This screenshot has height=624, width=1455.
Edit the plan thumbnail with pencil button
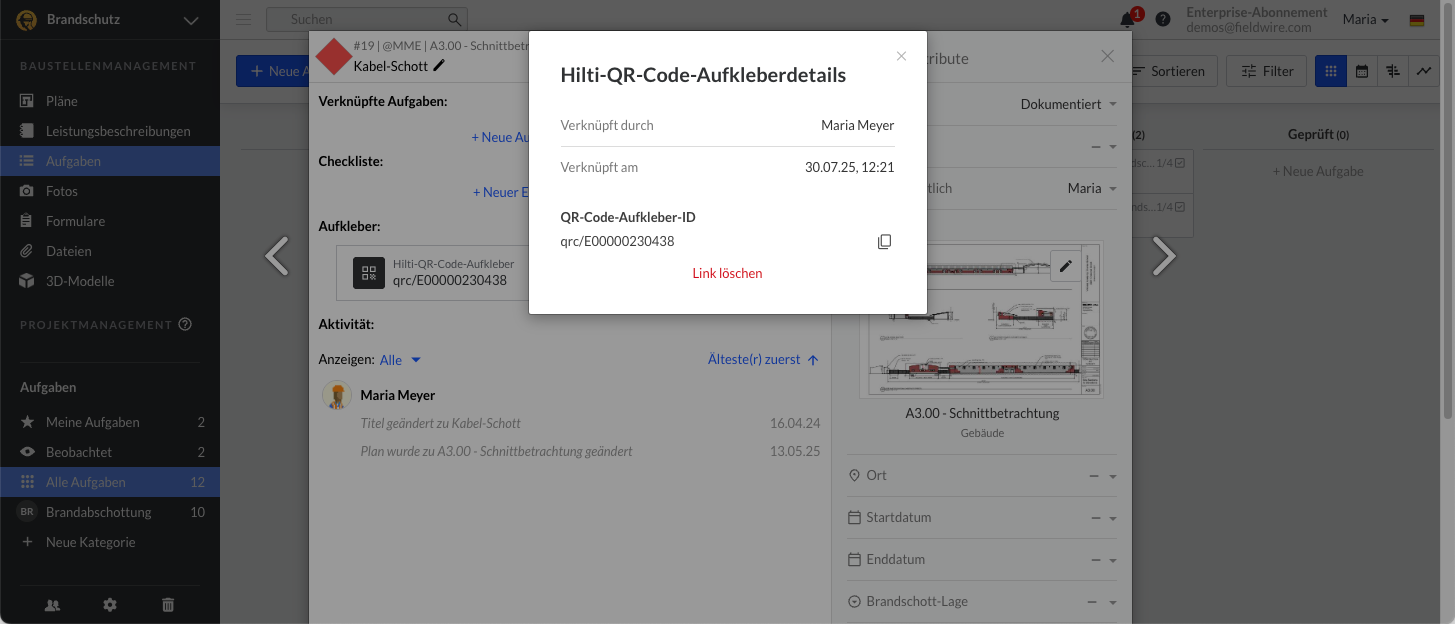pyautogui.click(x=1066, y=266)
